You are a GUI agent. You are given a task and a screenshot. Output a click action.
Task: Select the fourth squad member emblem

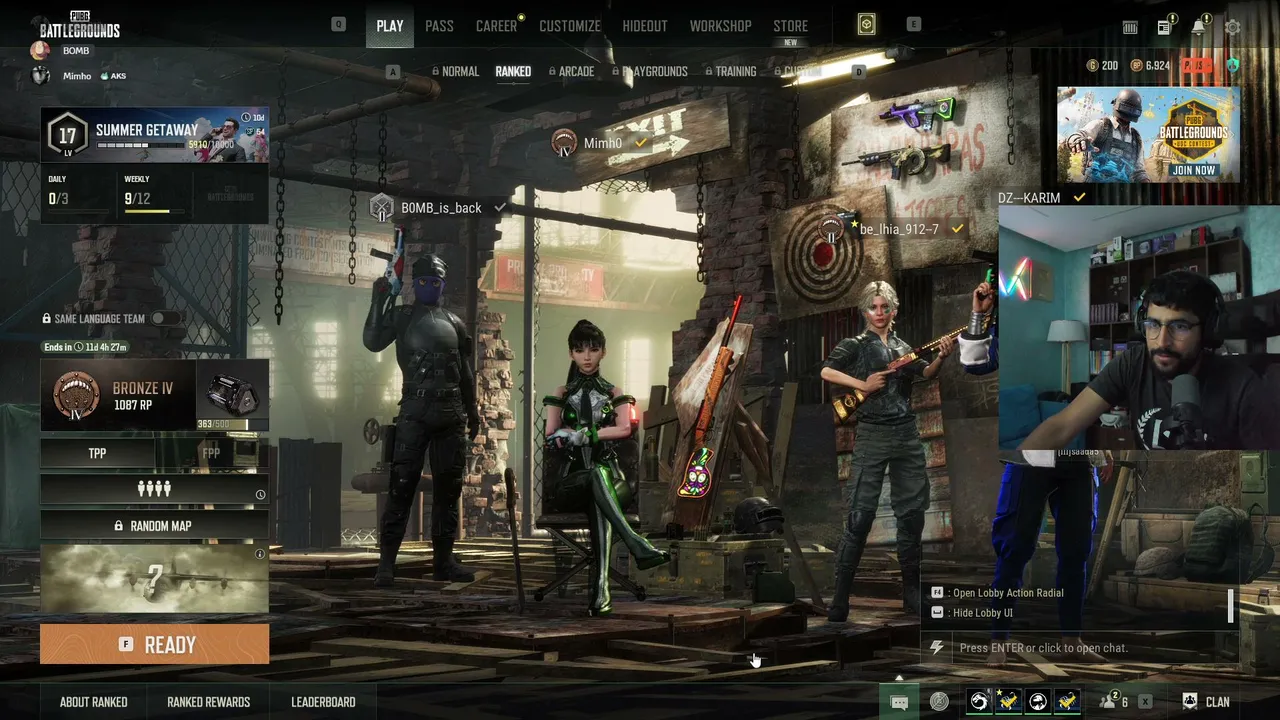(x=1068, y=702)
